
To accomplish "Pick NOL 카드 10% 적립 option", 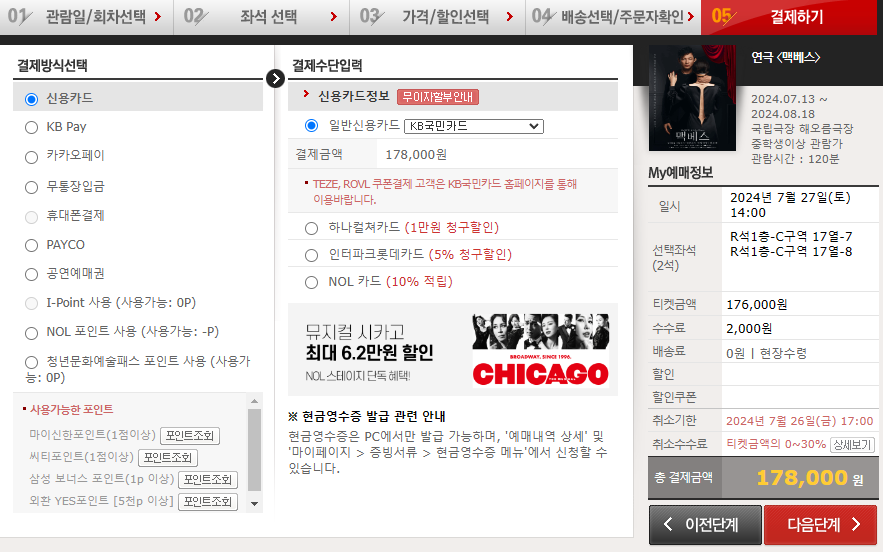I will coord(311,282).
